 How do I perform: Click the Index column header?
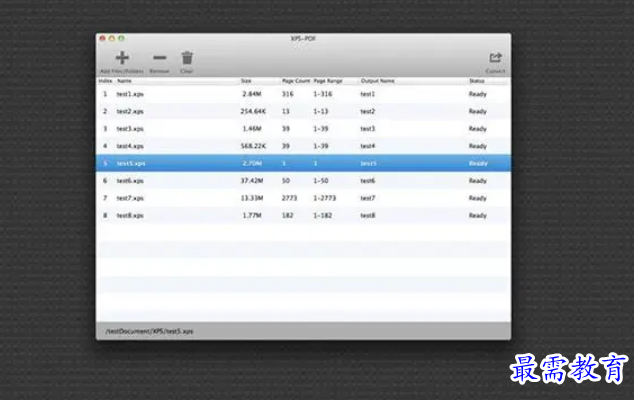click(105, 81)
